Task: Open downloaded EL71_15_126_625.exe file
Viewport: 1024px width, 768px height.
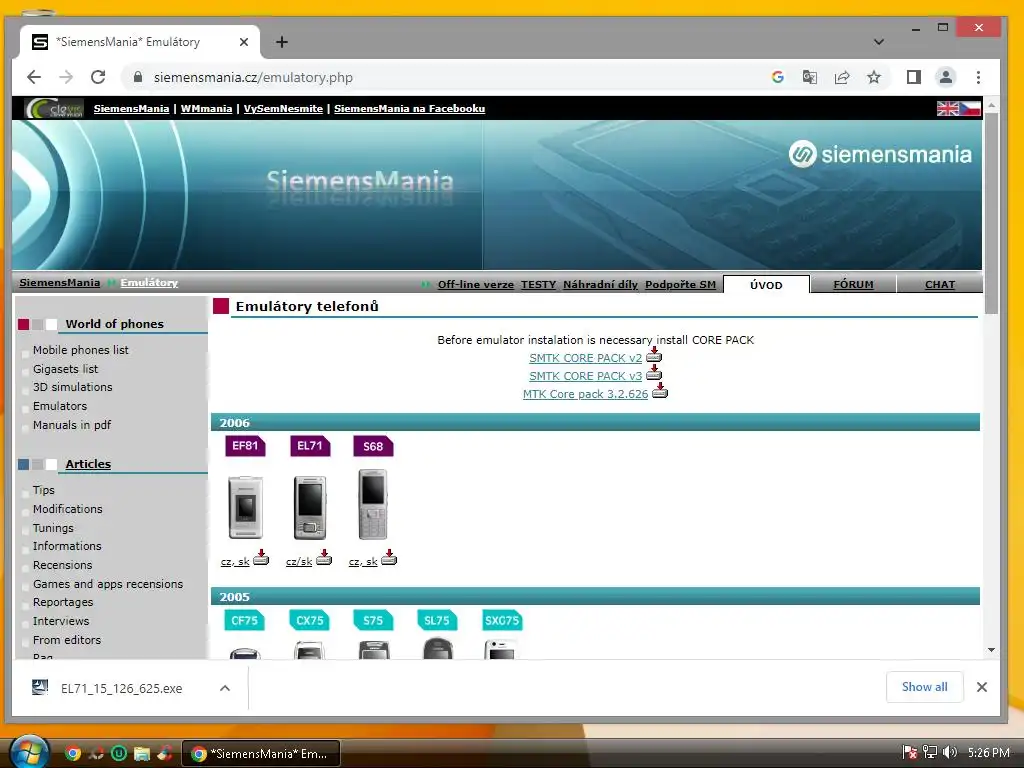Action: tap(121, 688)
